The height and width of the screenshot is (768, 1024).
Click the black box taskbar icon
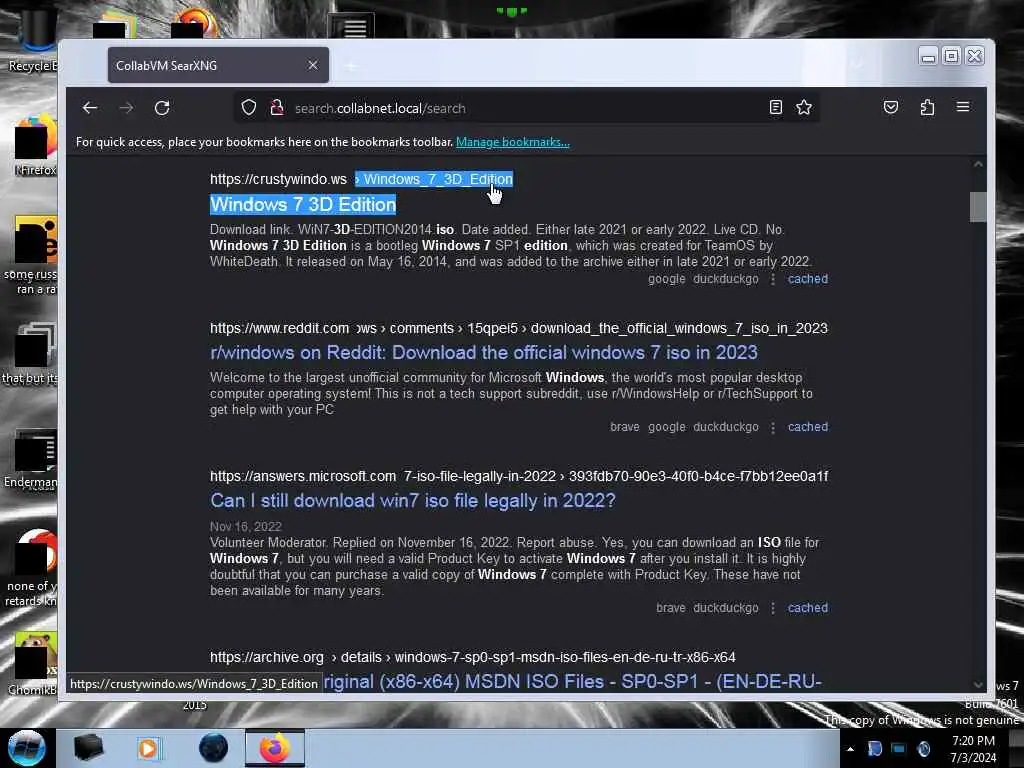coord(88,748)
